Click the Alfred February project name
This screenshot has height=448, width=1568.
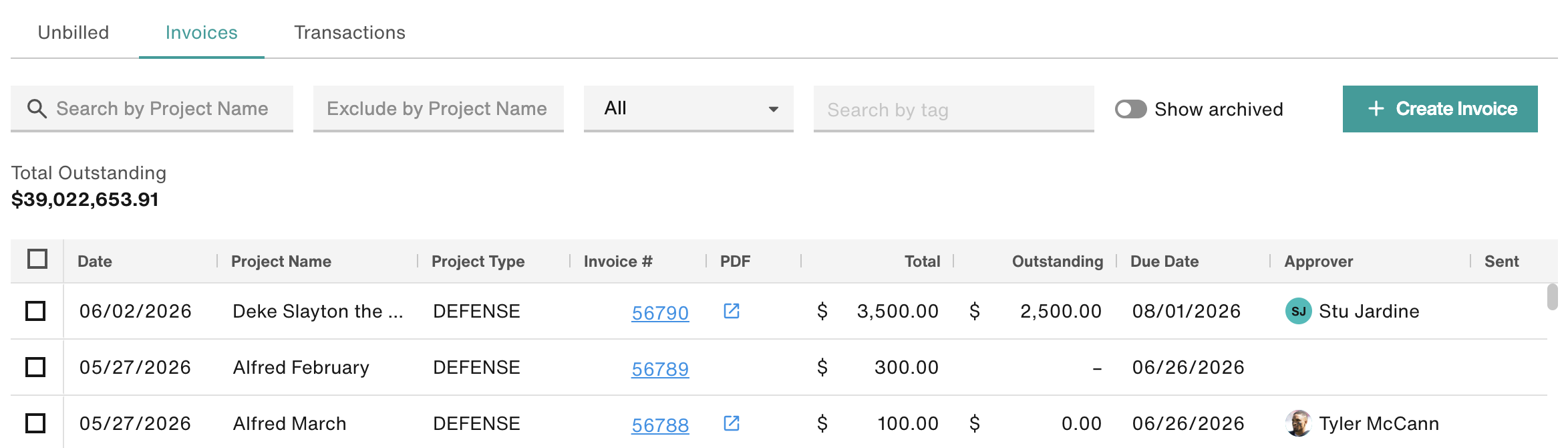point(301,367)
